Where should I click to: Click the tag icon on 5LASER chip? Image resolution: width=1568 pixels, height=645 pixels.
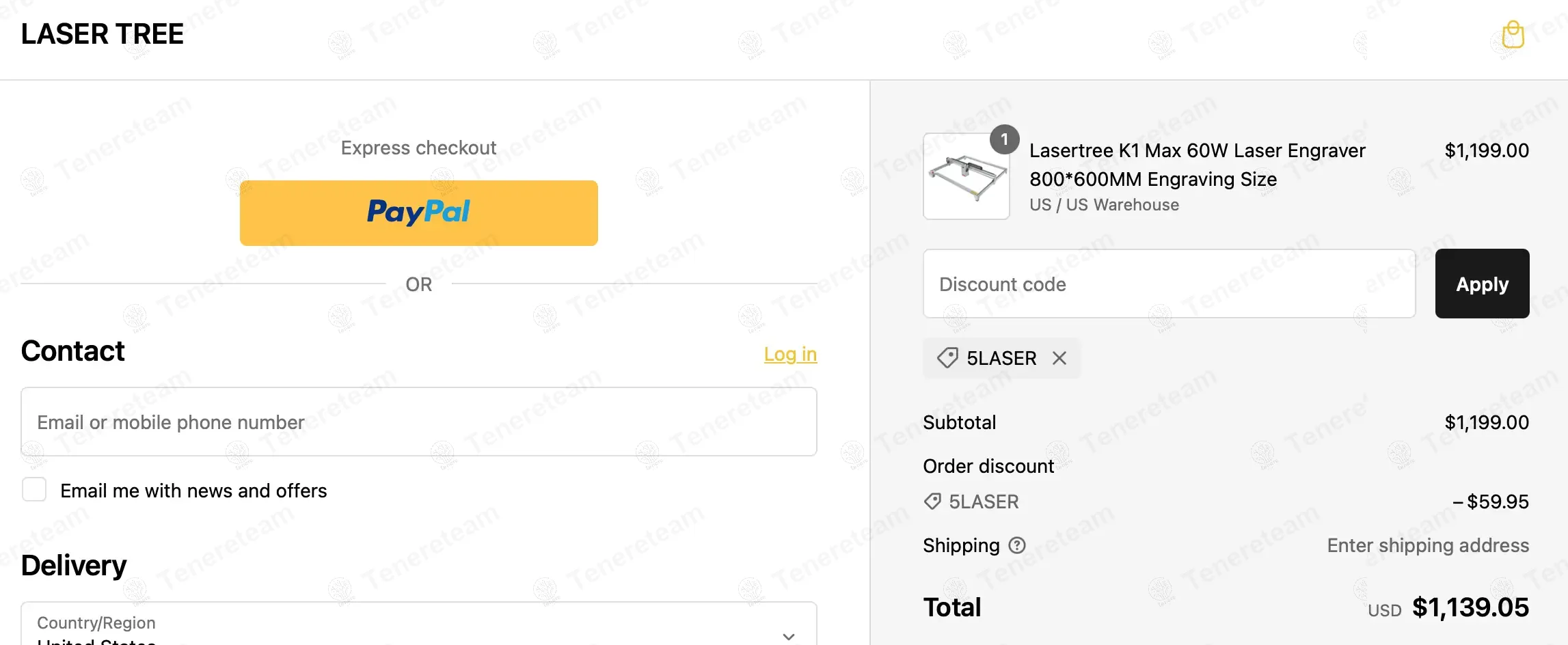coord(947,358)
